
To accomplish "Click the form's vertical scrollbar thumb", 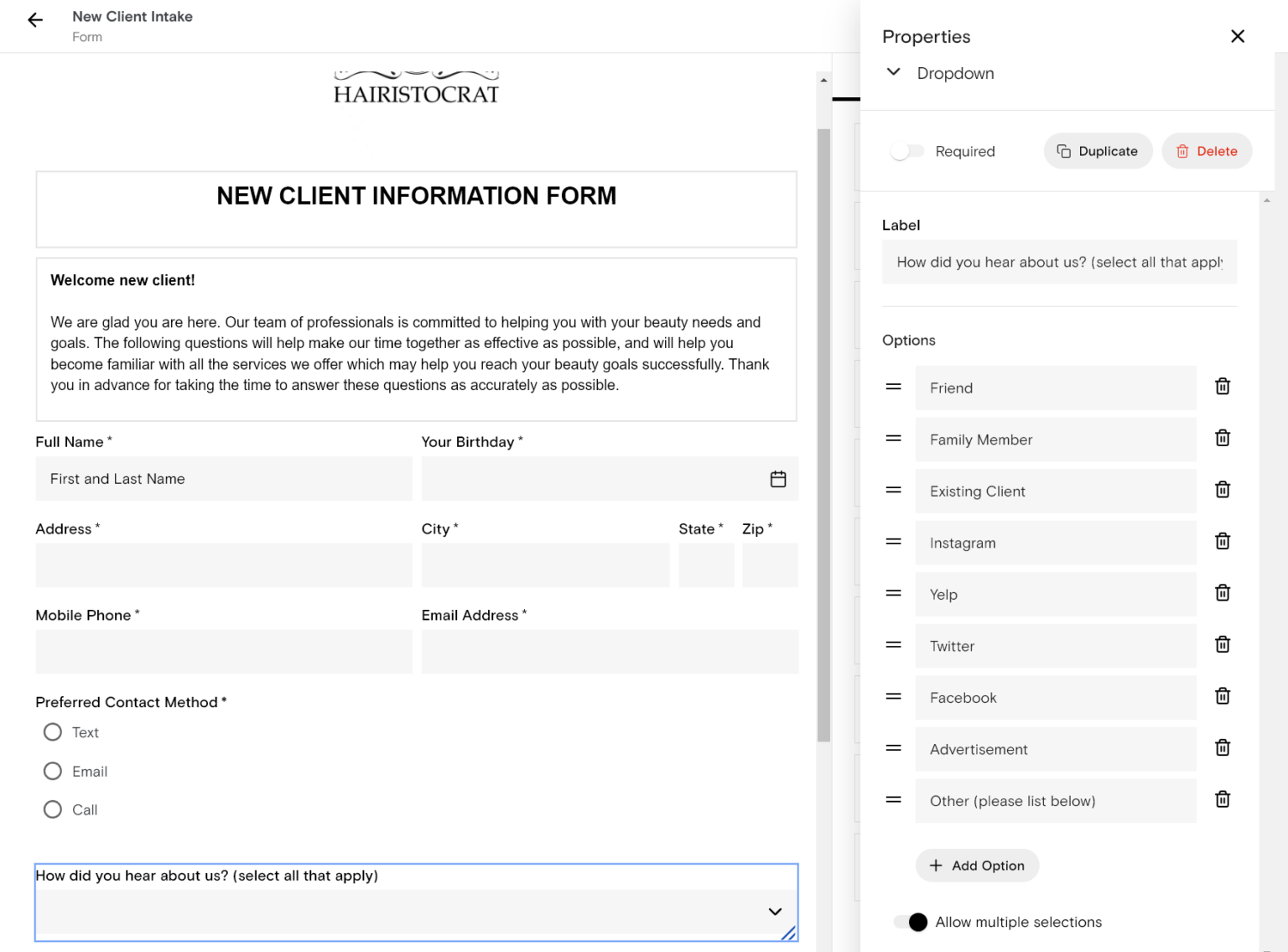I will click(823, 435).
